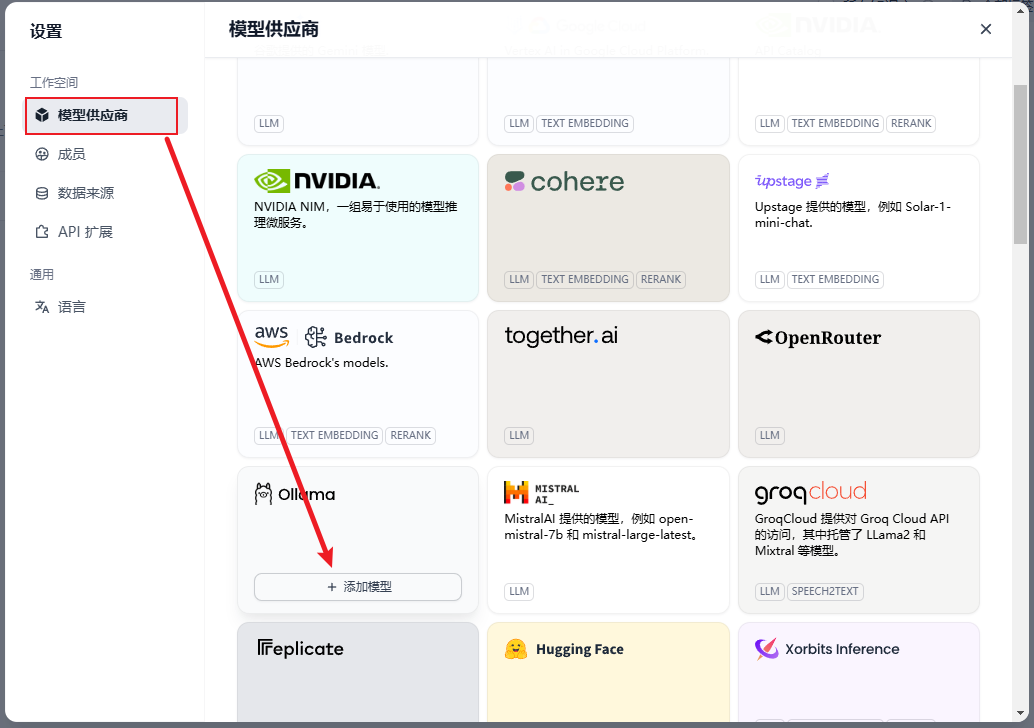Click the 工作空间 section label

(54, 82)
